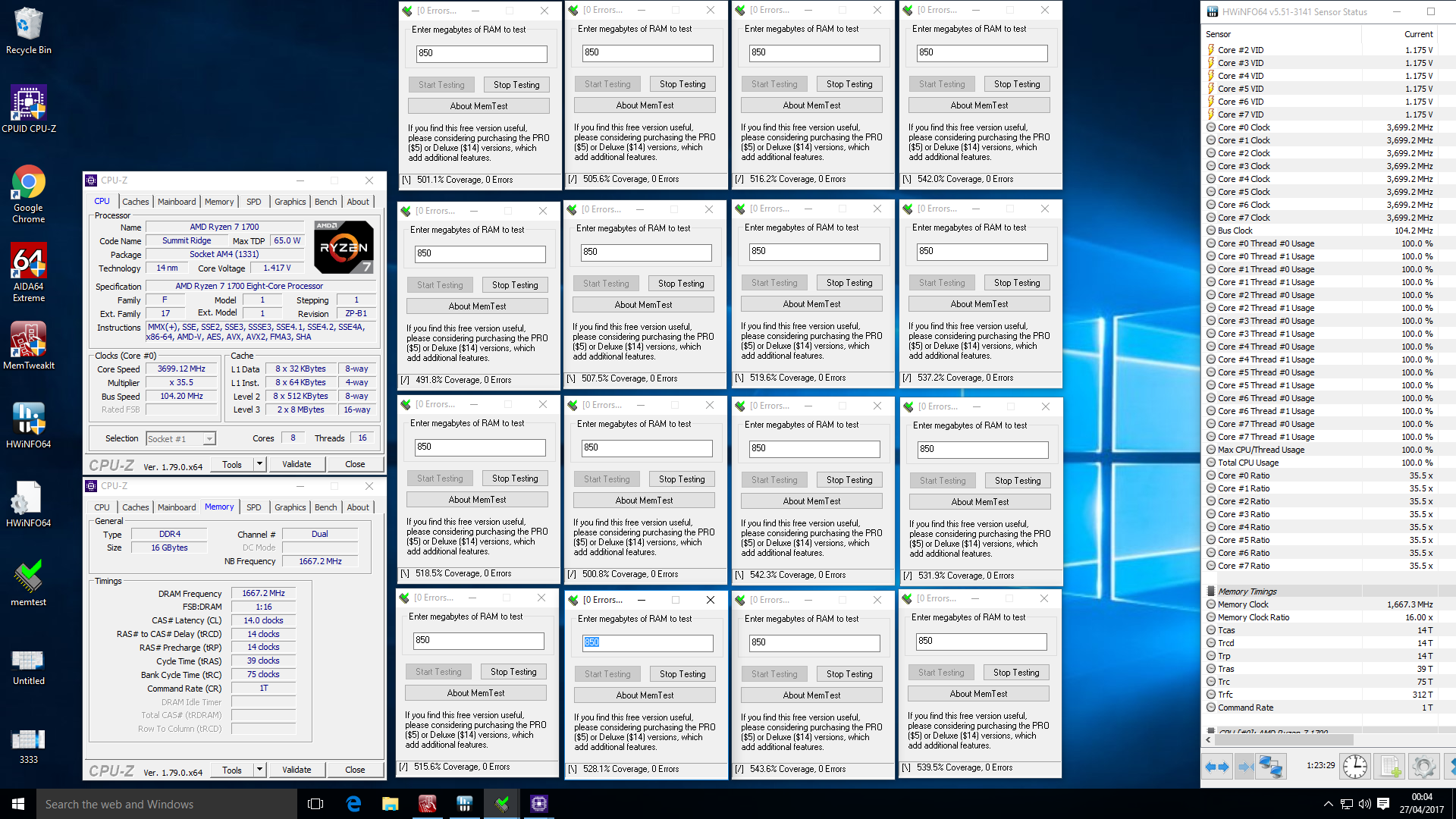1456x819 pixels.
Task: Click the HWiNFO remote network computers icon
Action: point(1272,767)
